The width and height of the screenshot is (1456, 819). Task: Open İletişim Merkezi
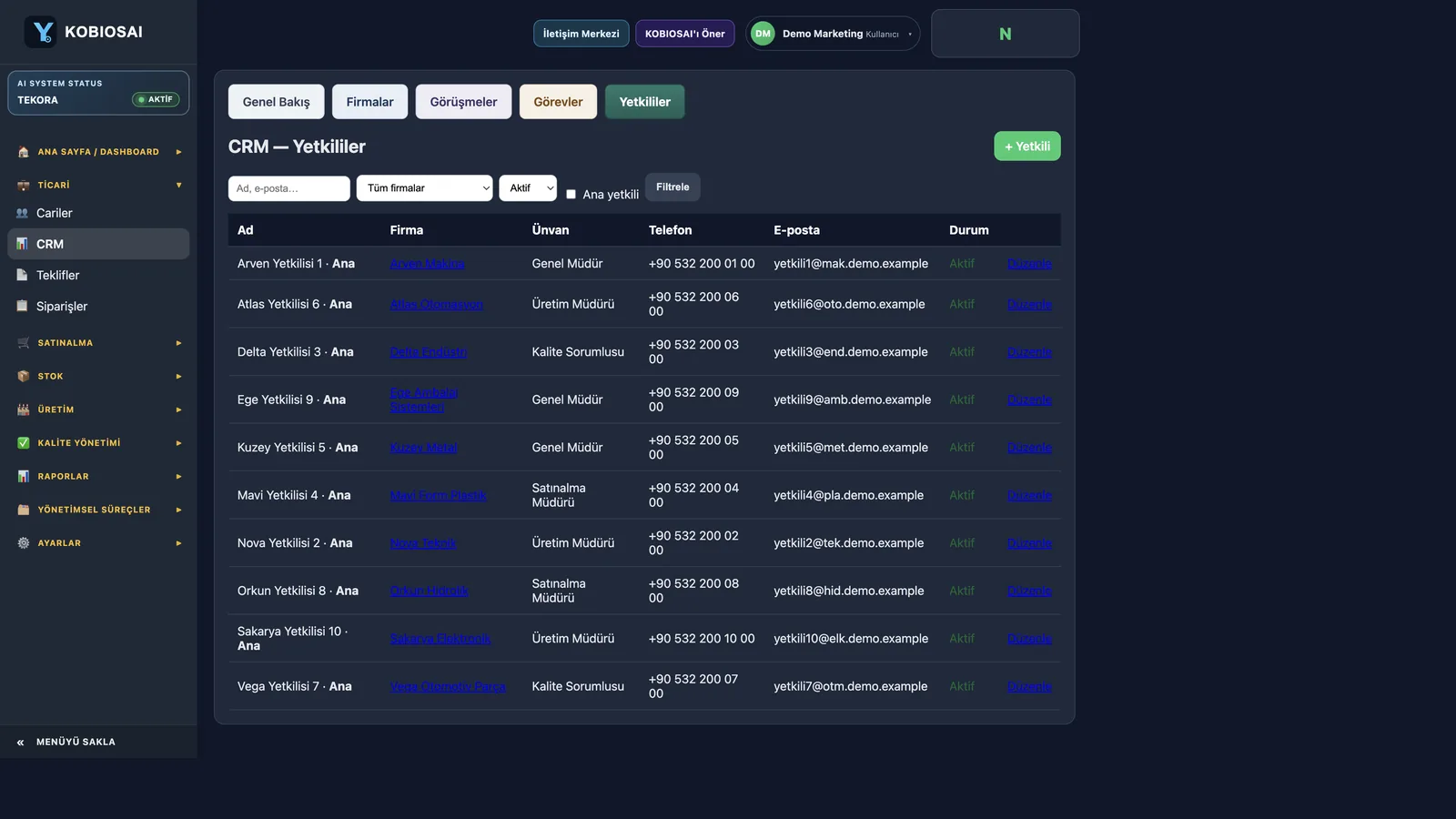581,34
